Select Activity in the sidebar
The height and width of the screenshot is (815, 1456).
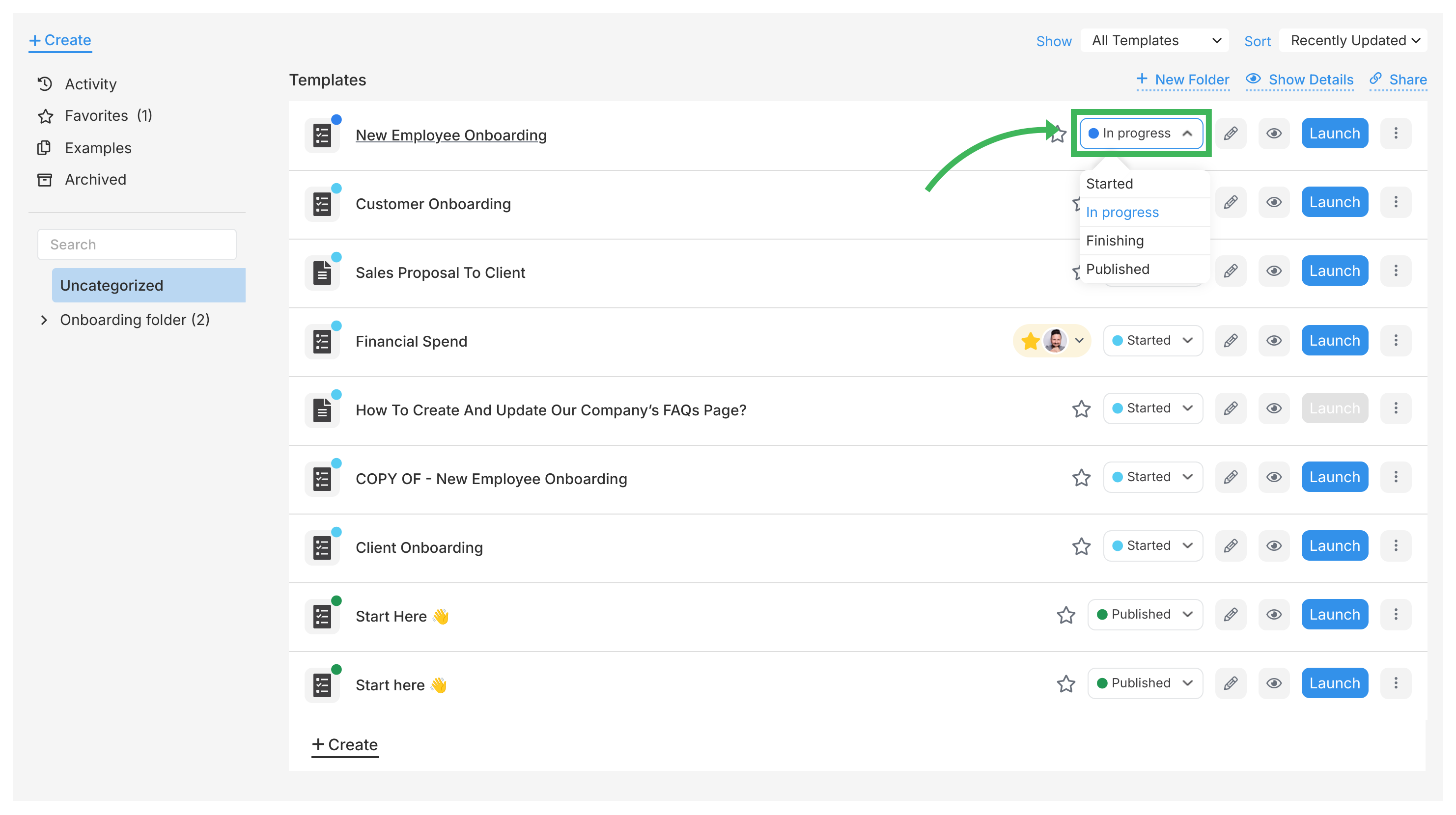click(x=90, y=83)
